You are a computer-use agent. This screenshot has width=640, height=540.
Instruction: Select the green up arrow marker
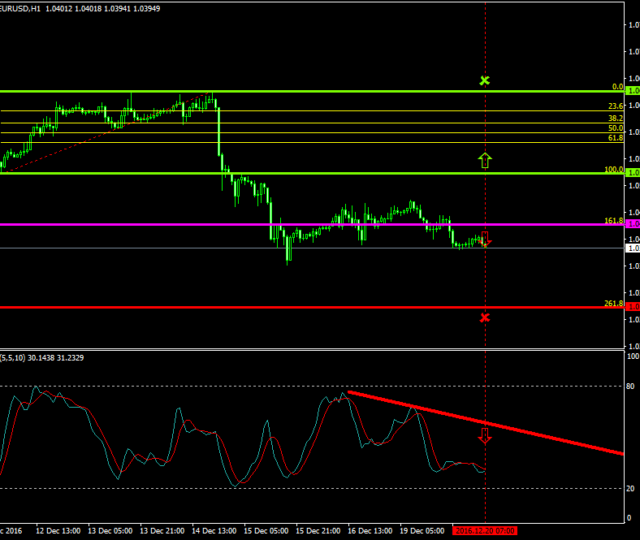pos(485,158)
